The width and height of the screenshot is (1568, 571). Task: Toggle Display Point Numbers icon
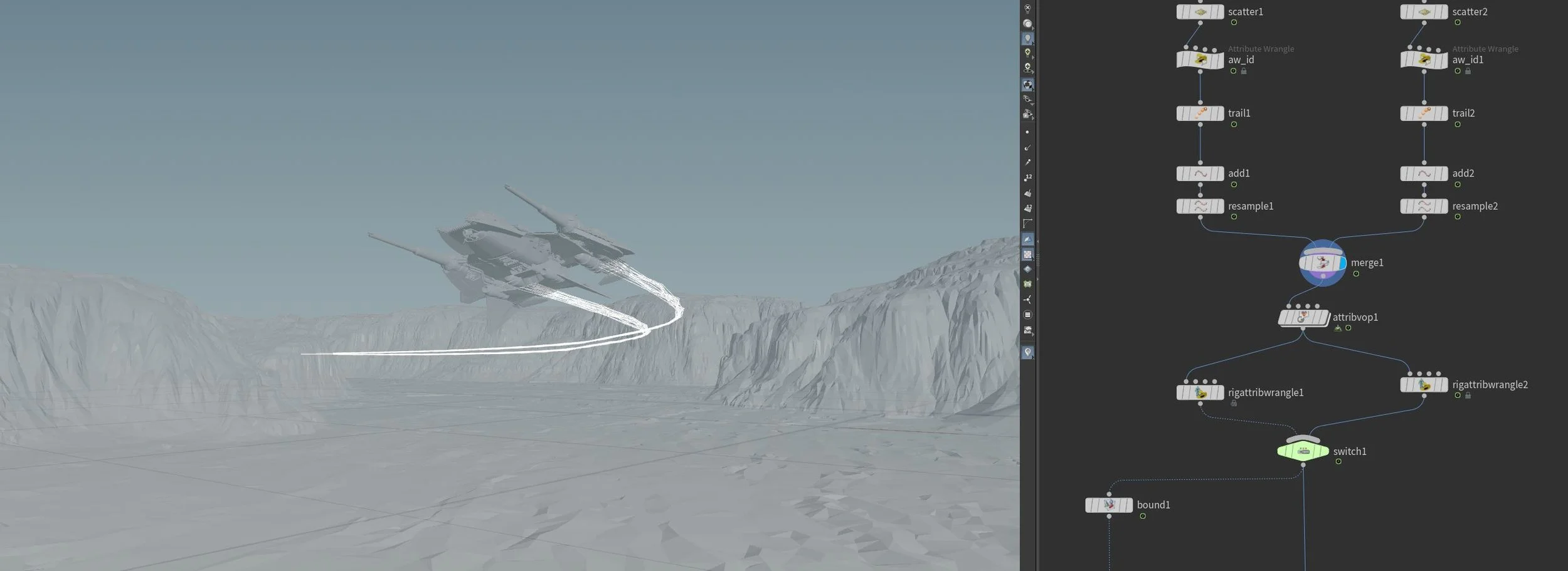(1027, 178)
